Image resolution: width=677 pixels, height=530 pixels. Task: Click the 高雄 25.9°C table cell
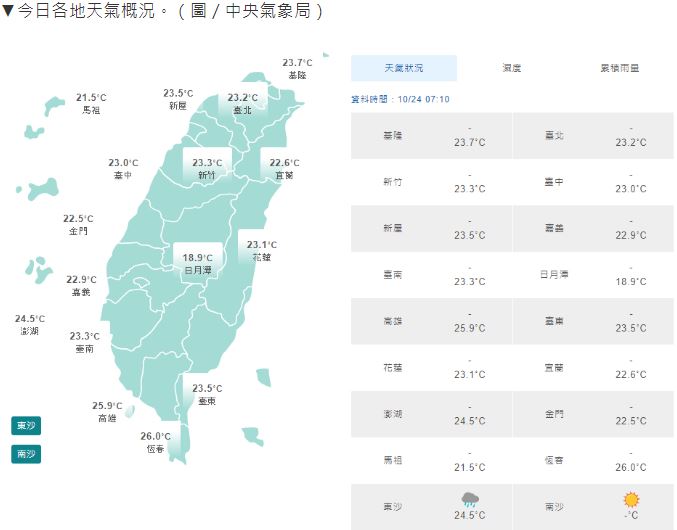click(x=431, y=320)
